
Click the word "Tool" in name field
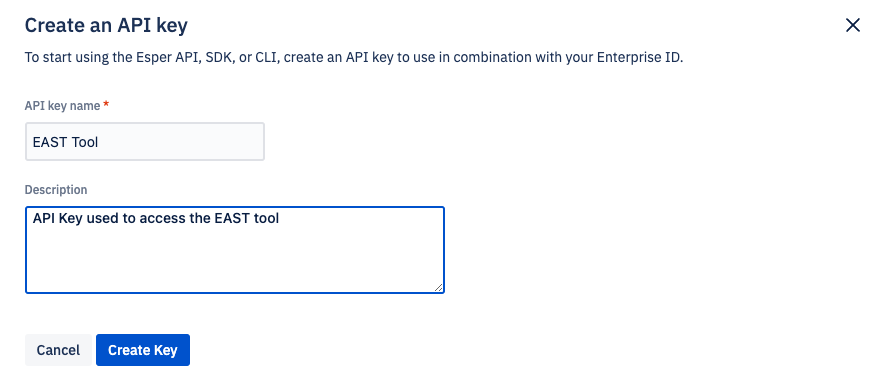84,142
